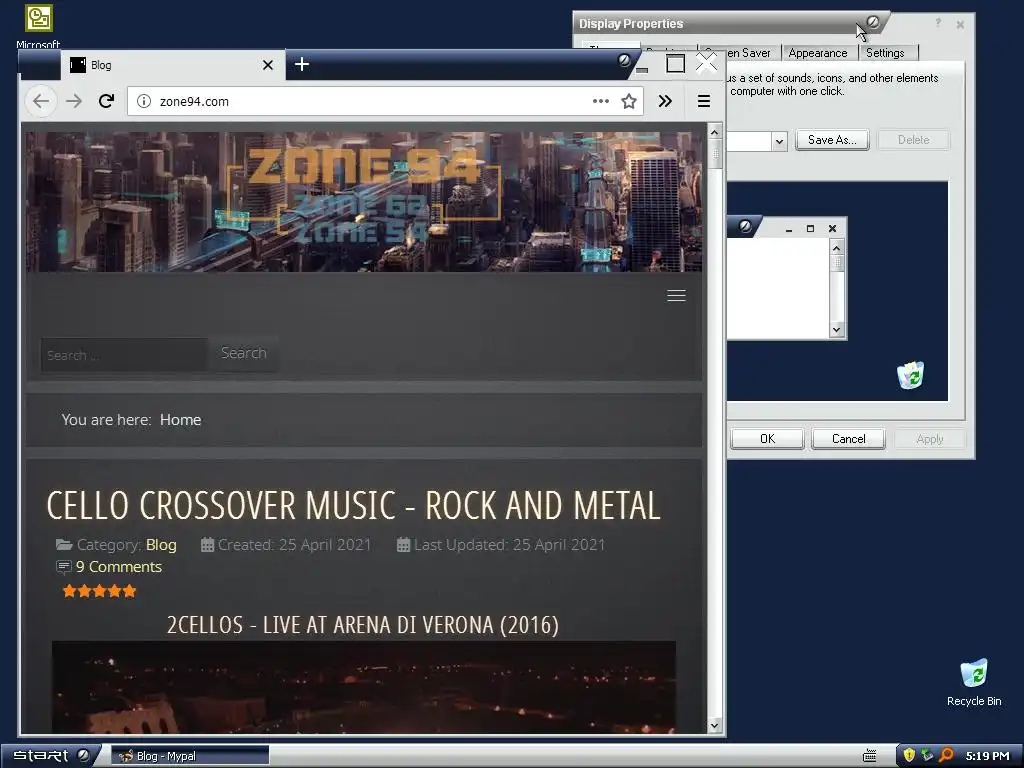Maximize the Mypal browser window
Screen dimensions: 1024x768
pyautogui.click(x=675, y=64)
